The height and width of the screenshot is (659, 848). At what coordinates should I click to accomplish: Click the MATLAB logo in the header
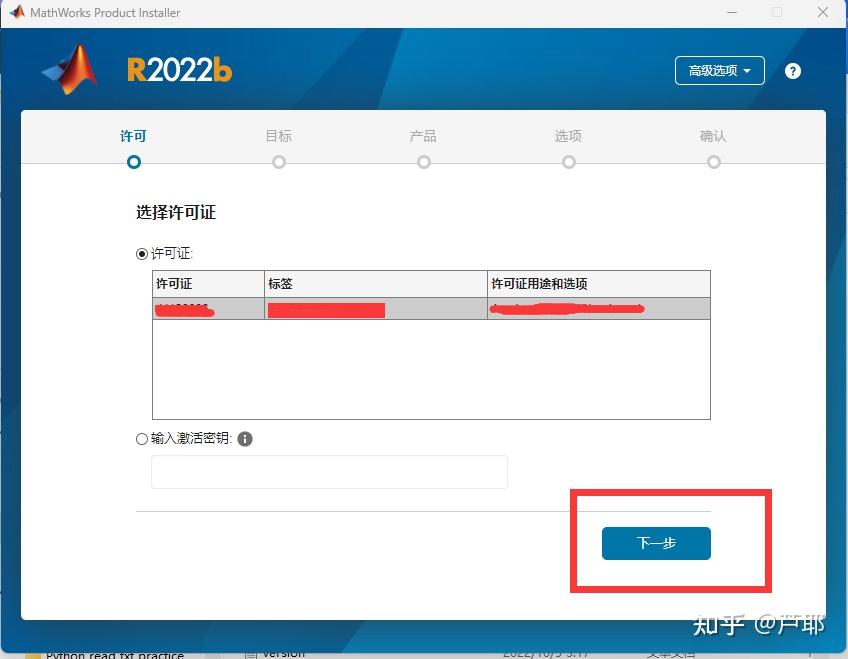[x=70, y=69]
